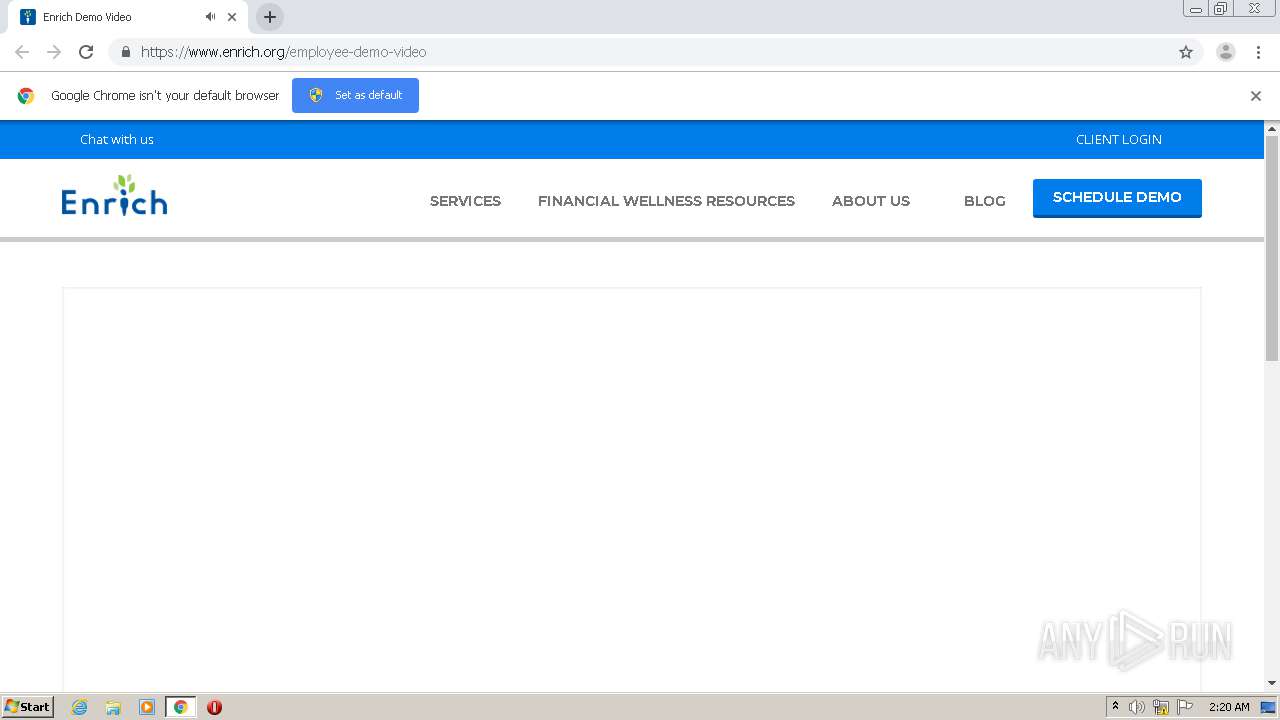Open FINANCIAL WELLNESS RESOURCES menu
Screen dimensions: 1280x720
click(666, 201)
